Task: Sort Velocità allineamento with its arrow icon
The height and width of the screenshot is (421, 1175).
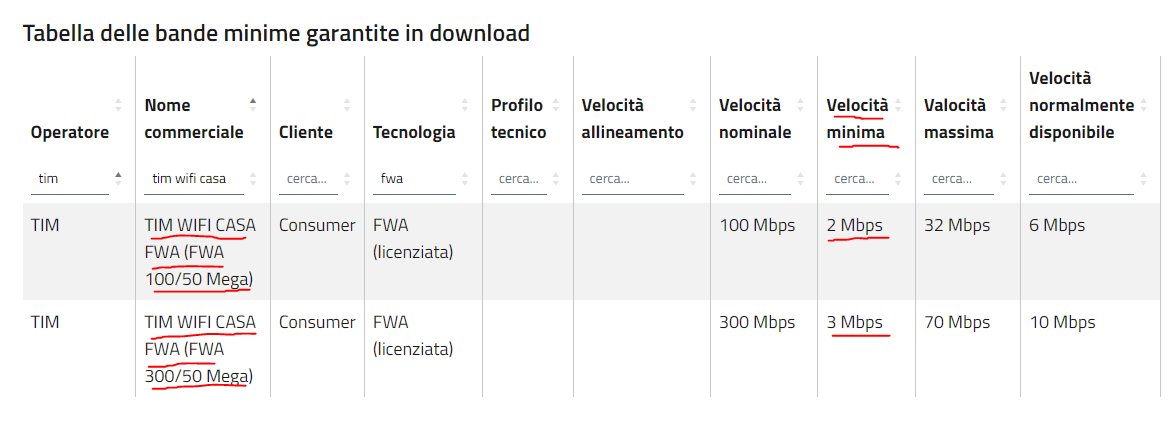Action: click(693, 105)
